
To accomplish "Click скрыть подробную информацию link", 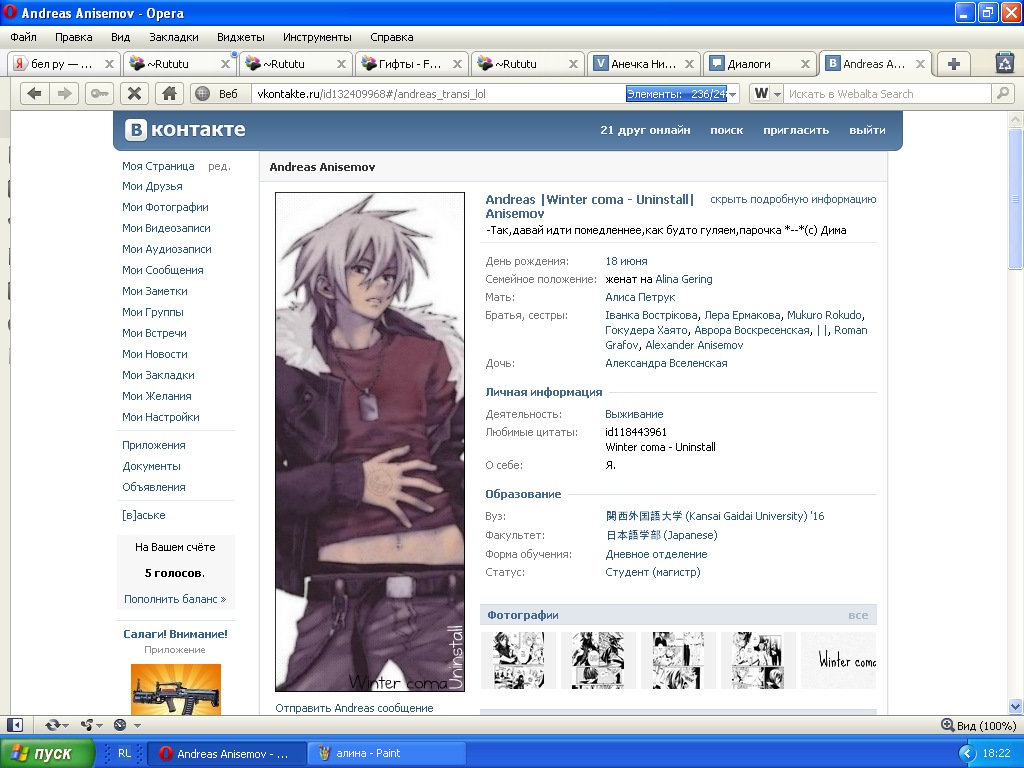I will (x=793, y=199).
